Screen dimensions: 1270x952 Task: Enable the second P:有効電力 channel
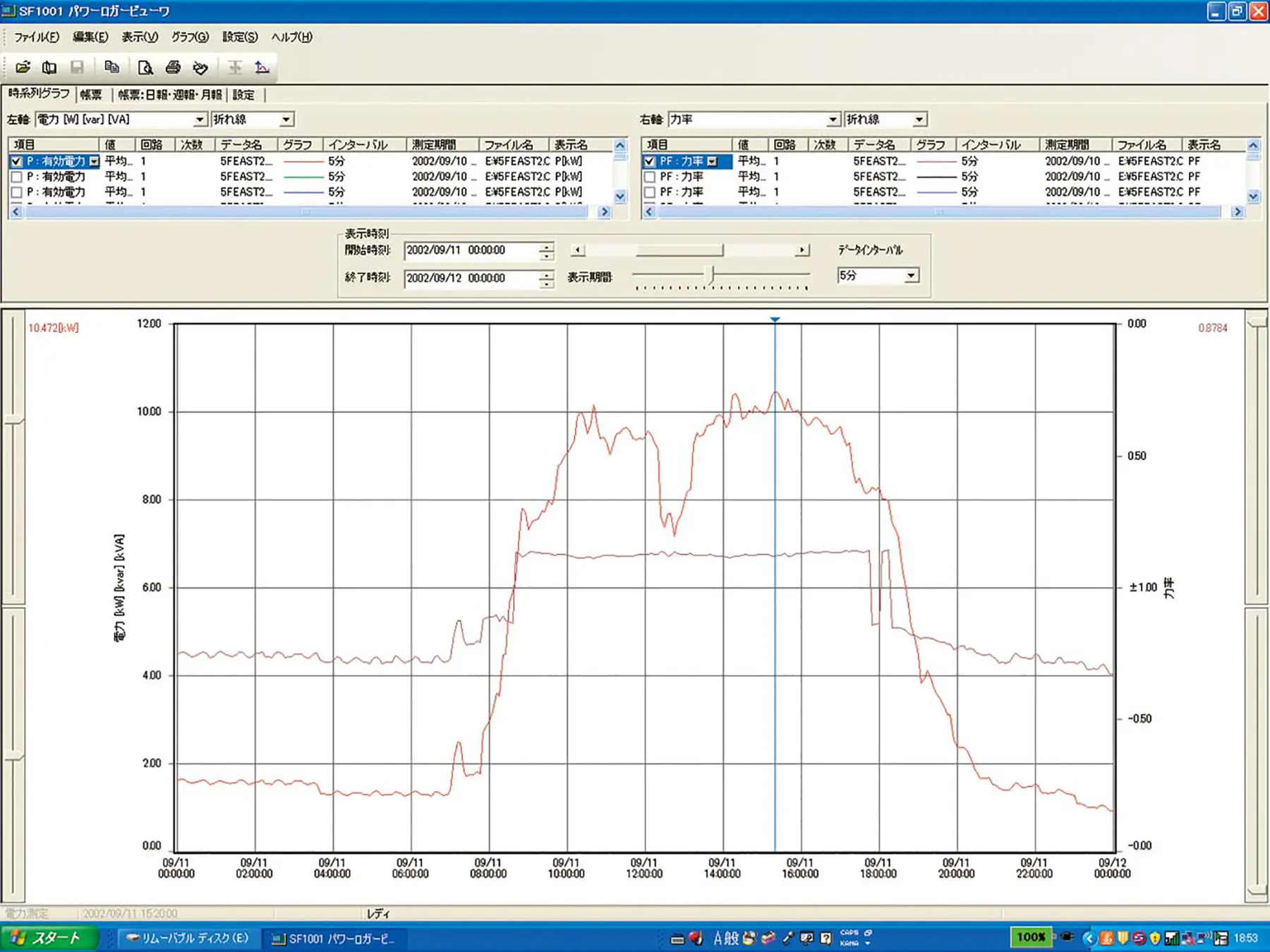click(x=16, y=176)
